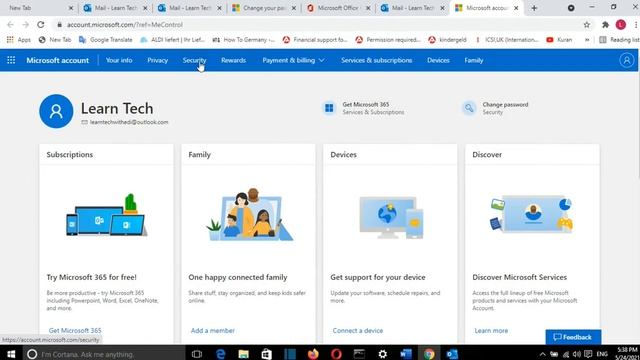Viewport: 640px width, 360px height.
Task: Launch Opera from the taskbar
Action: pyautogui.click(x=336, y=354)
